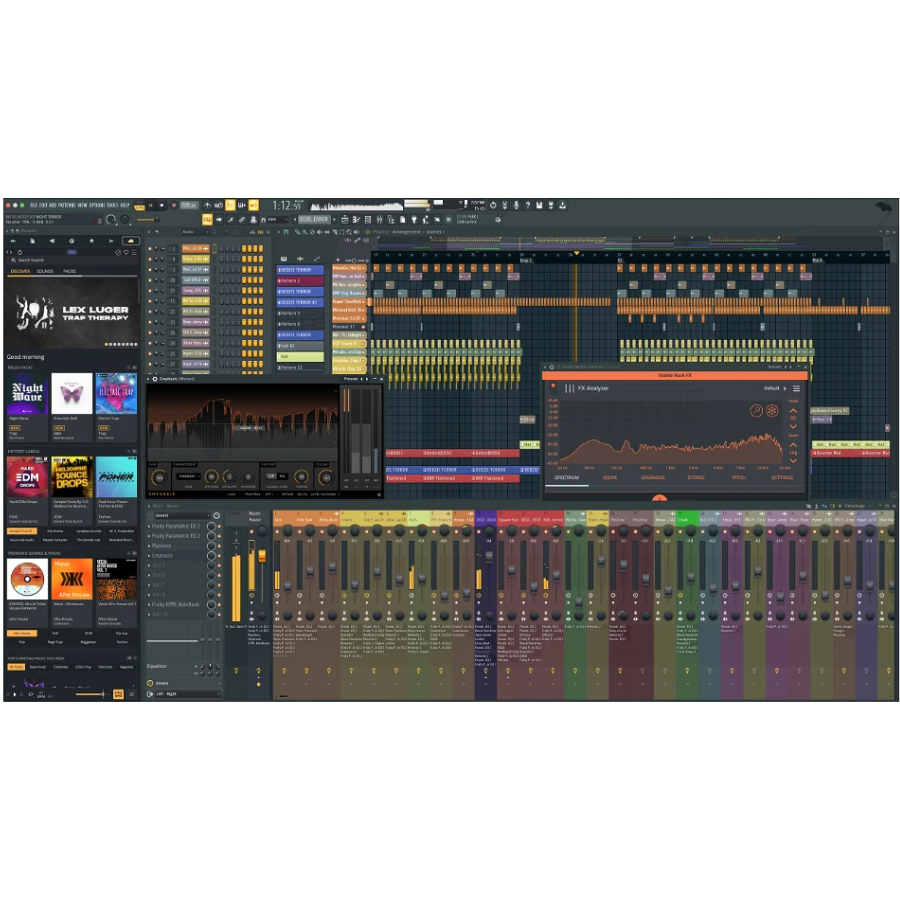Click the Techno genre filter button
Screen dimensions: 900x900
point(122,642)
